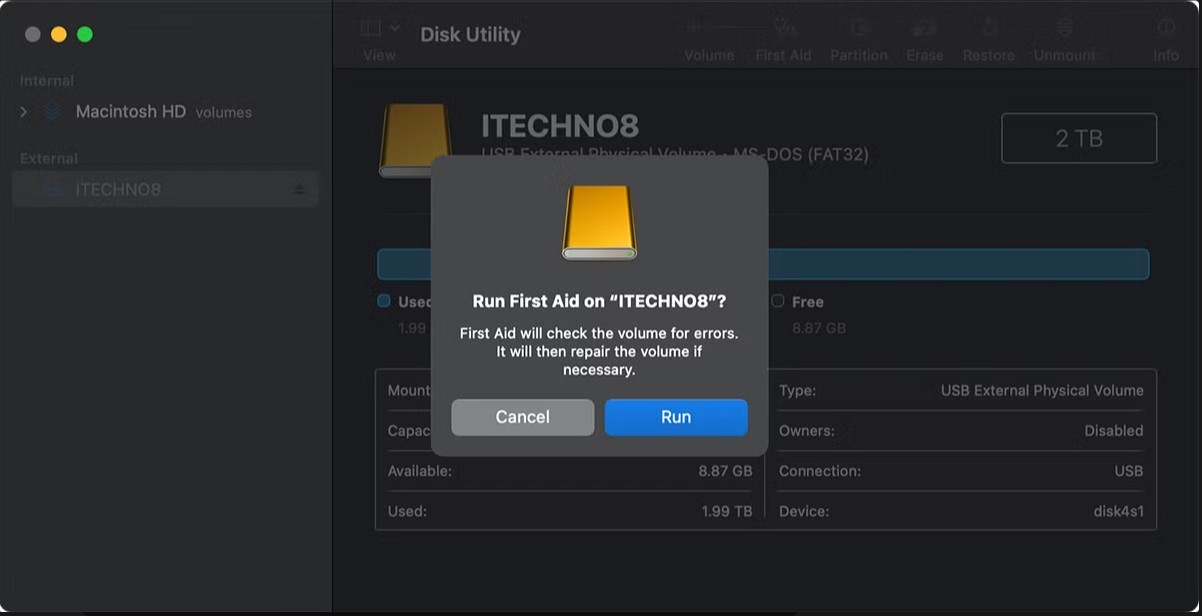1202x616 pixels.
Task: Expand Macintosh HD in the sidebar
Action: click(x=22, y=111)
